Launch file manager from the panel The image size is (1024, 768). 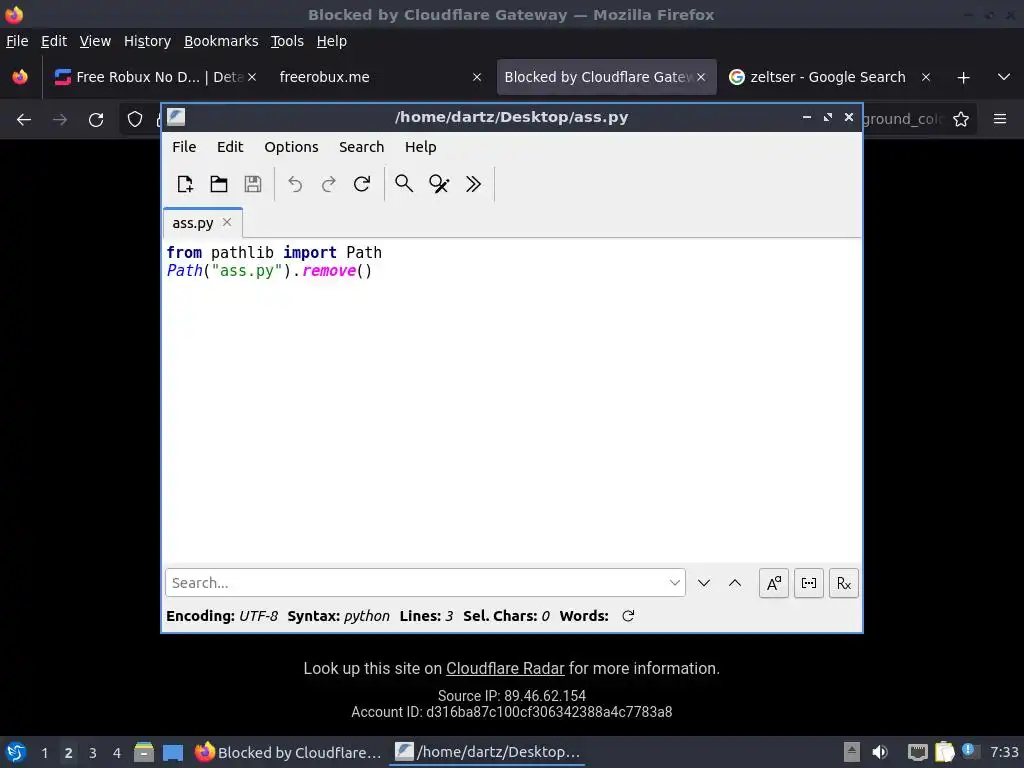pyautogui.click(x=144, y=752)
